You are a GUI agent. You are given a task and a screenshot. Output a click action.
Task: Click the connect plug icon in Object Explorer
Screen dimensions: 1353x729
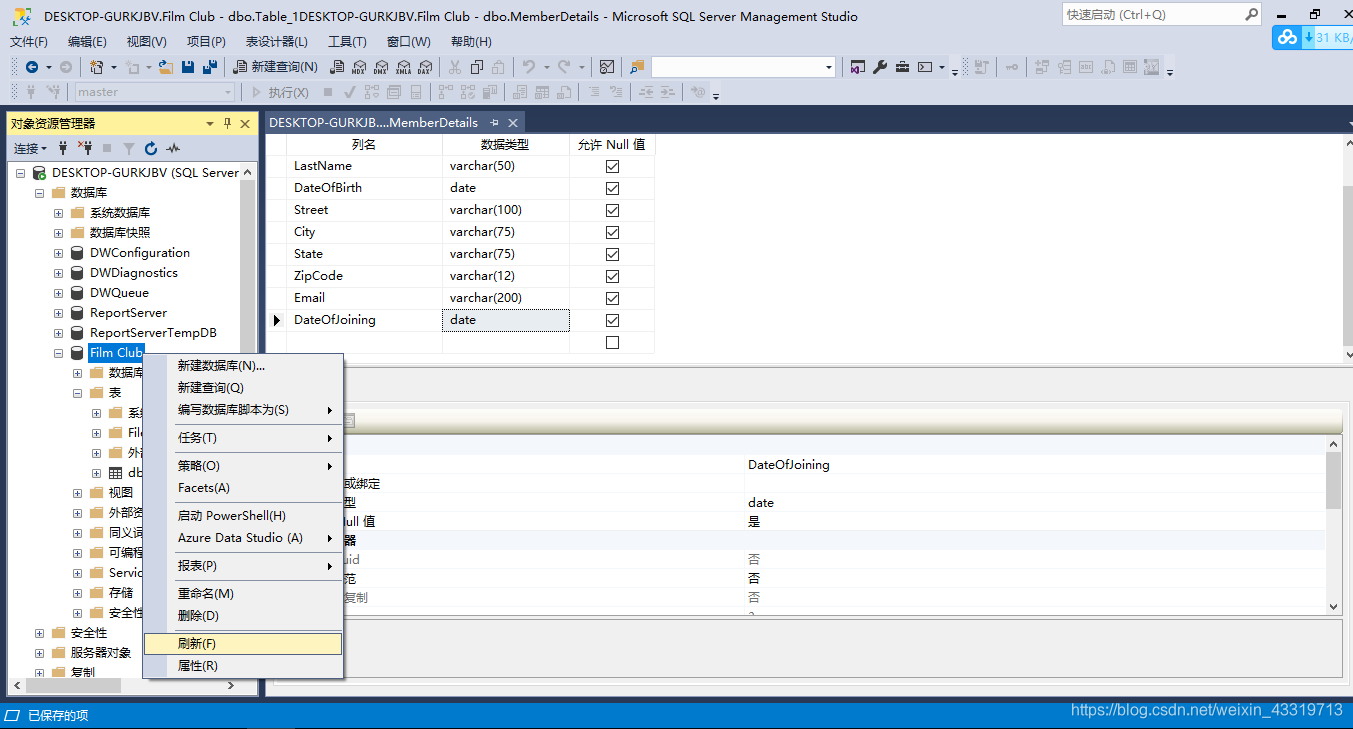coord(63,148)
